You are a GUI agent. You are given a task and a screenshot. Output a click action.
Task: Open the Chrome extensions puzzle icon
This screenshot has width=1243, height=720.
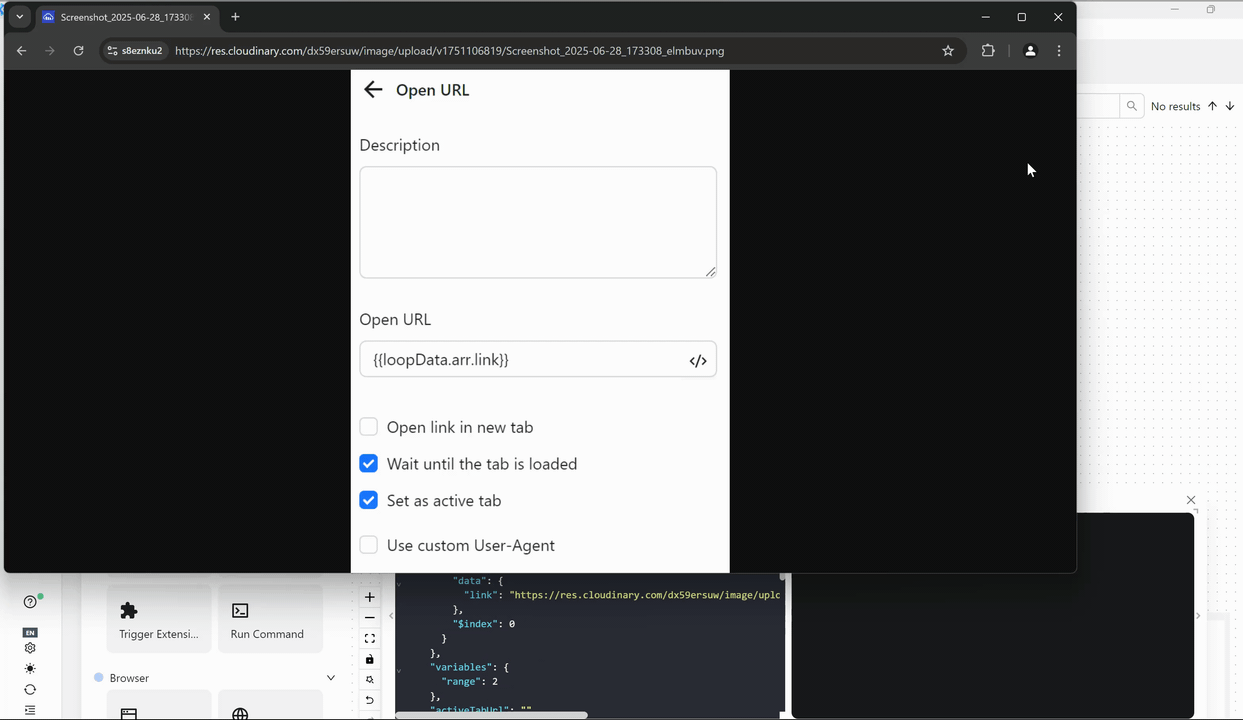[x=988, y=51]
